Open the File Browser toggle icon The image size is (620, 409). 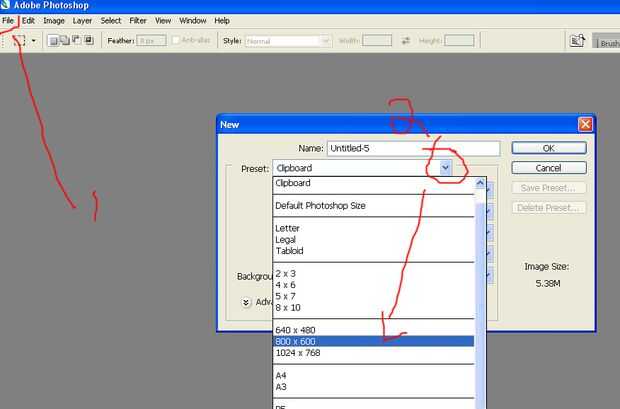(x=577, y=40)
